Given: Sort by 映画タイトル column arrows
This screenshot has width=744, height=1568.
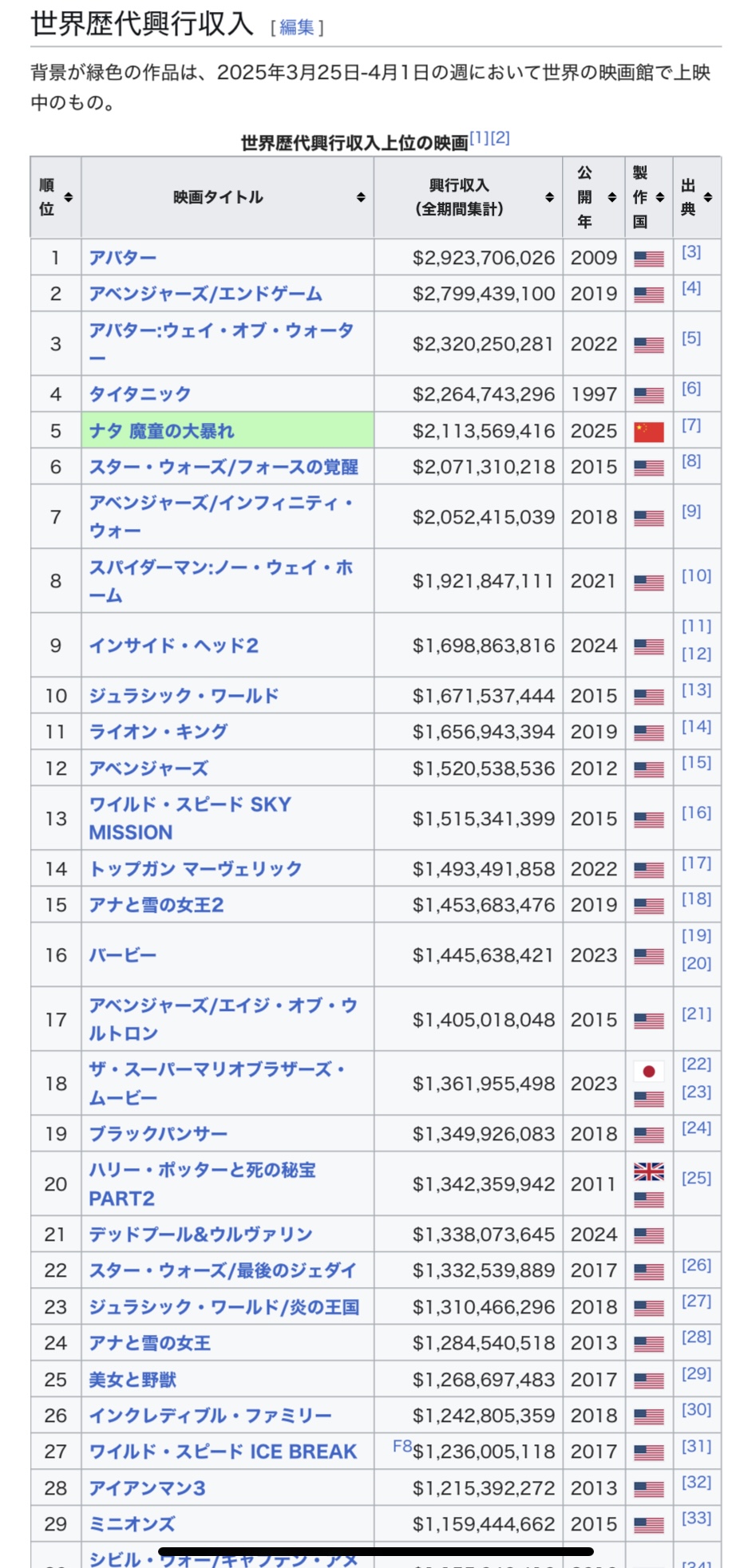Looking at the screenshot, I should pyautogui.click(x=361, y=197).
